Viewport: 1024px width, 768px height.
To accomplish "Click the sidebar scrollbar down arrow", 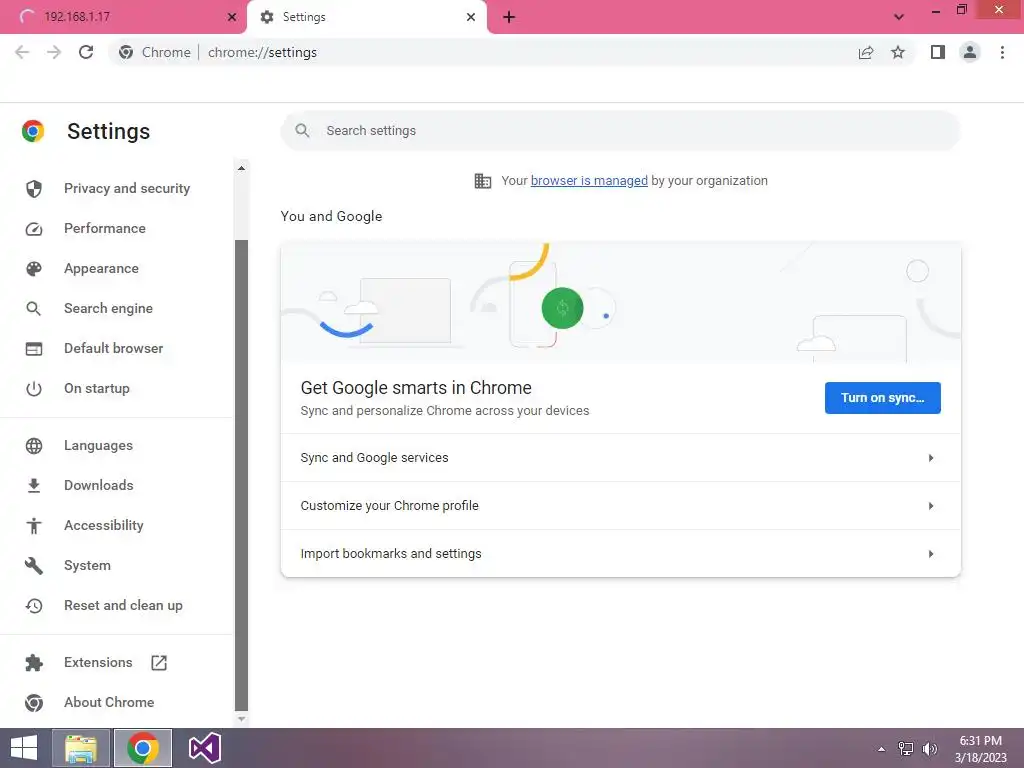I will pyautogui.click(x=241, y=719).
